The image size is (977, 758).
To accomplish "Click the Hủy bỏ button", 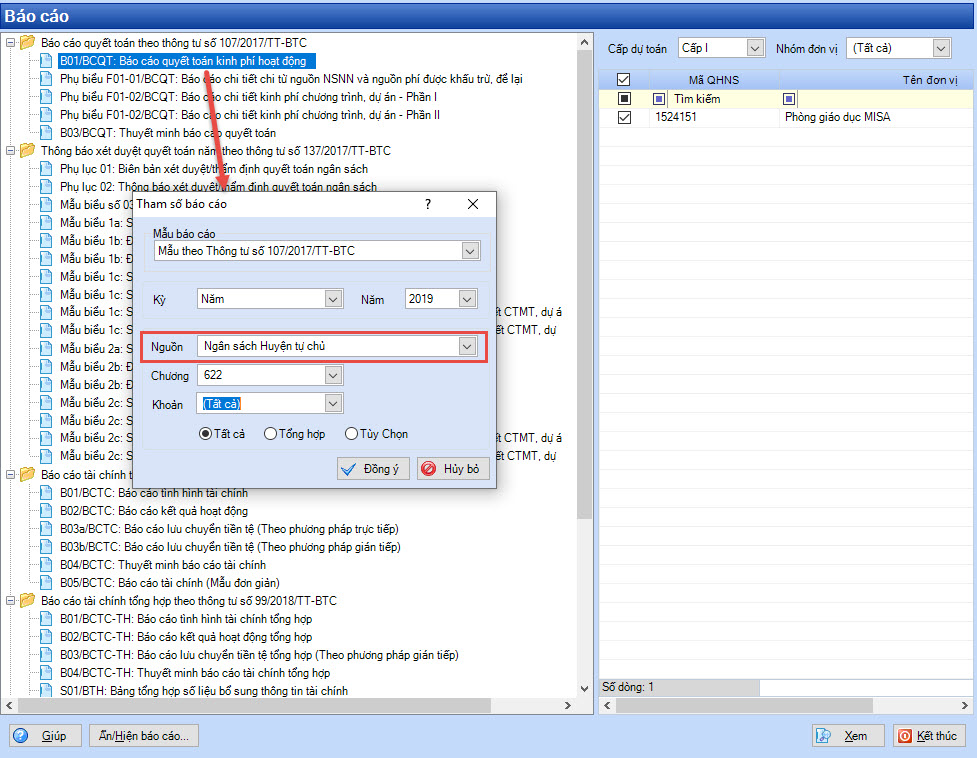I will pos(453,469).
